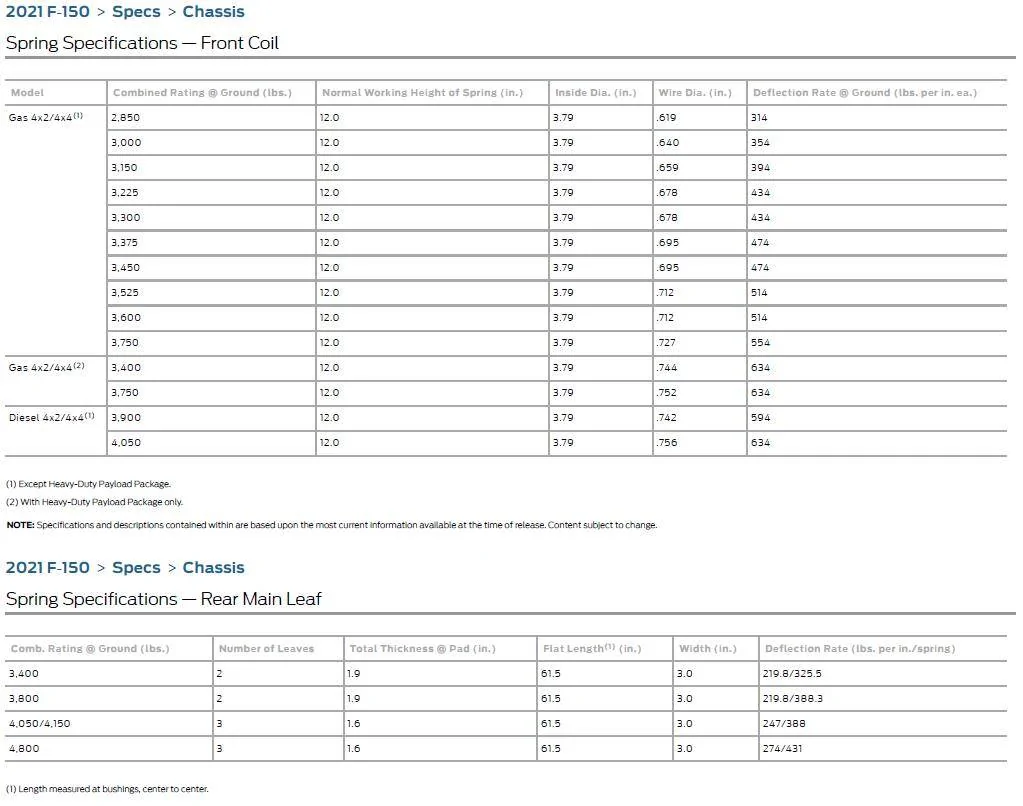Image resolution: width=1023 pixels, height=806 pixels.
Task: Click the "Combined Rating @ Ground (lbs.)" column header
Action: [202, 93]
